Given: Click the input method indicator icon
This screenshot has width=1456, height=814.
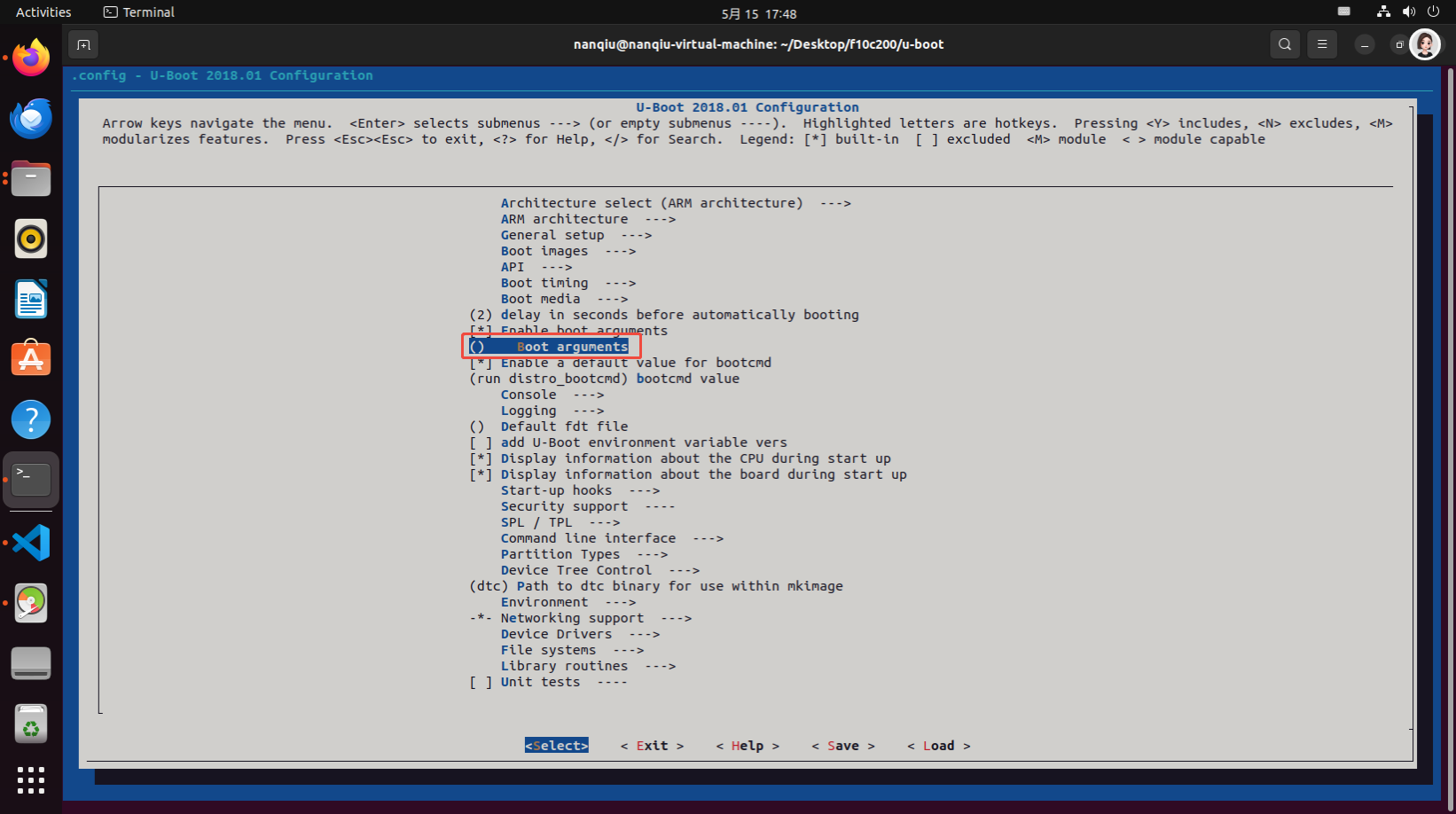Looking at the screenshot, I should (x=1344, y=12).
